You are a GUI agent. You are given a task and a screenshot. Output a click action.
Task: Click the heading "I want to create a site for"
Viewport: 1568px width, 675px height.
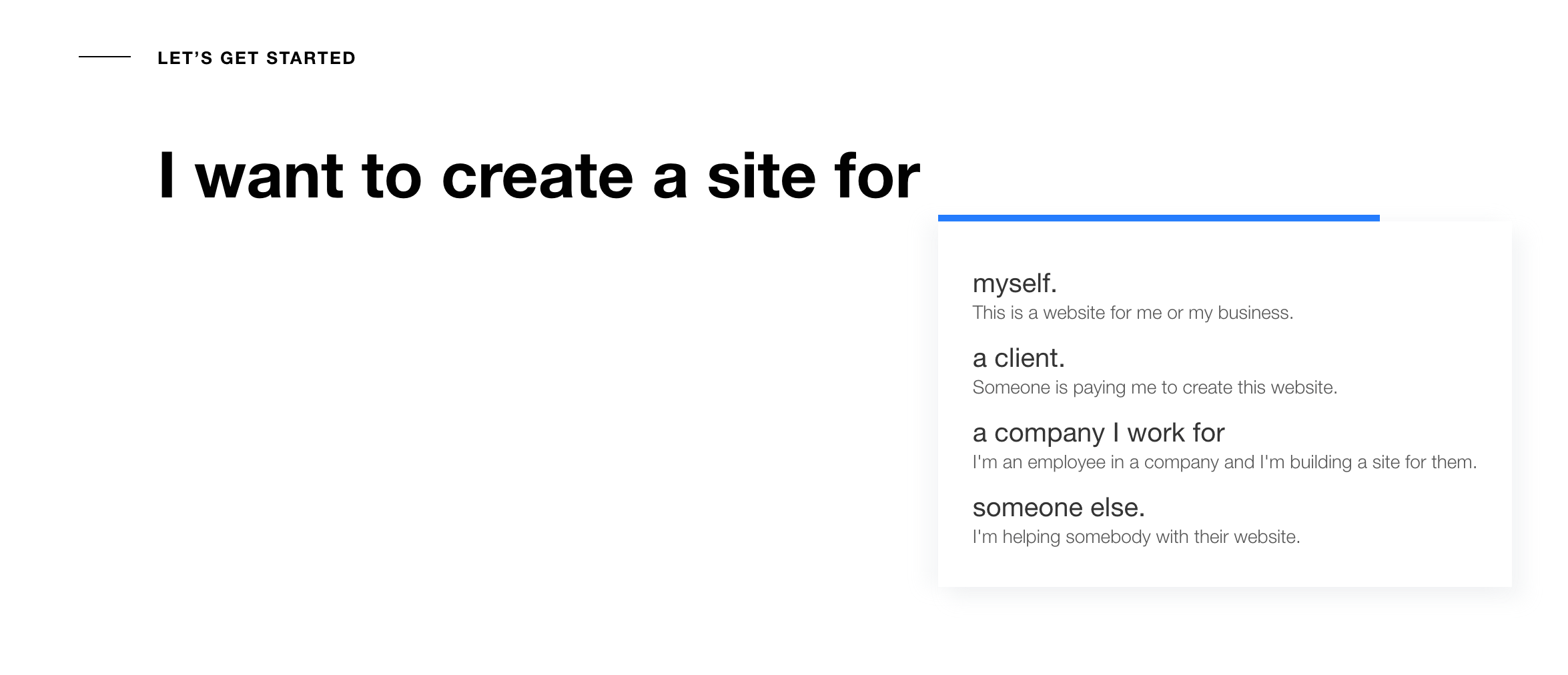539,175
